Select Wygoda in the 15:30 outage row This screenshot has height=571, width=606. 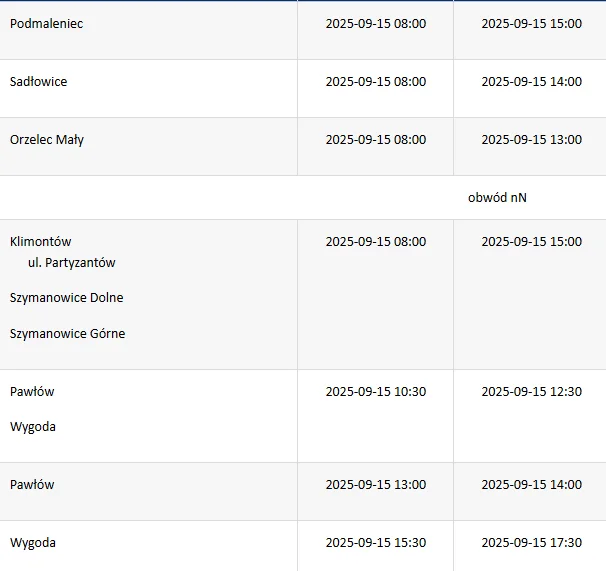(33, 543)
